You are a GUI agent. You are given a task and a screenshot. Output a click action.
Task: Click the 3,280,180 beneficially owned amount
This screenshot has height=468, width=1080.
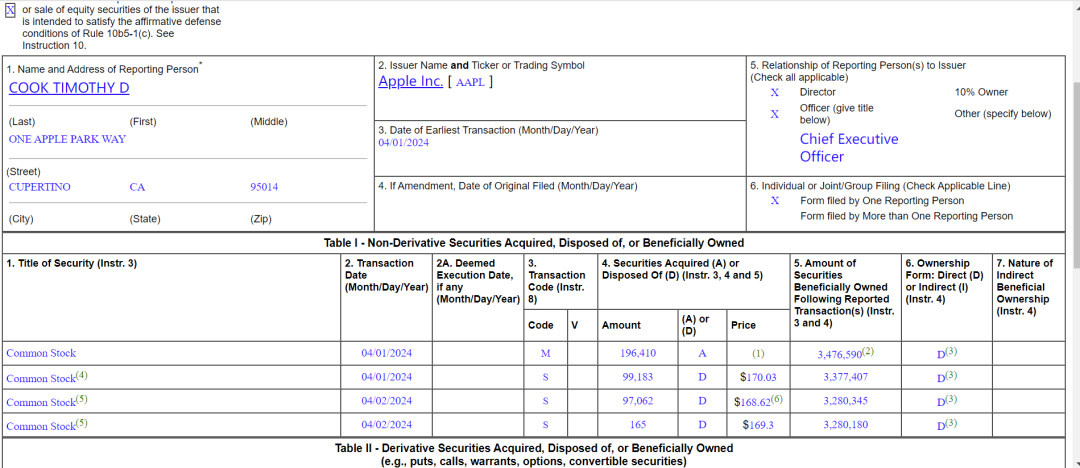pos(845,425)
